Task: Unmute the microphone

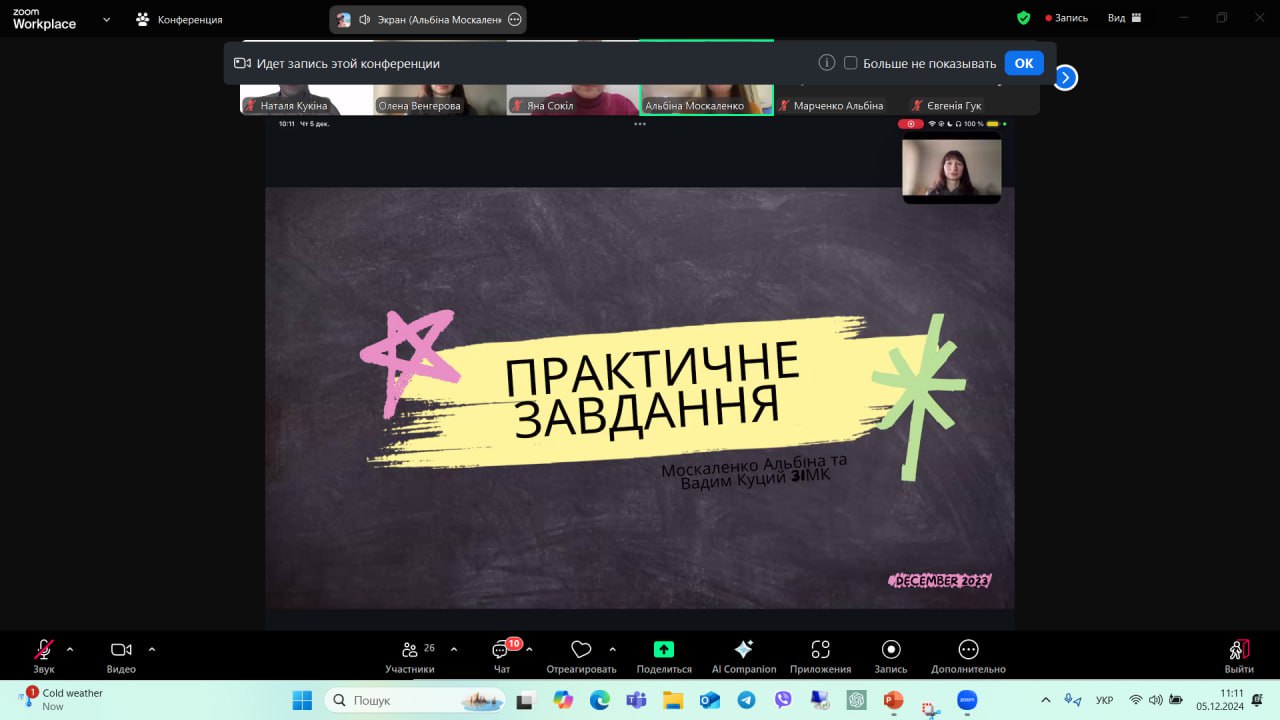Action: pos(44,650)
